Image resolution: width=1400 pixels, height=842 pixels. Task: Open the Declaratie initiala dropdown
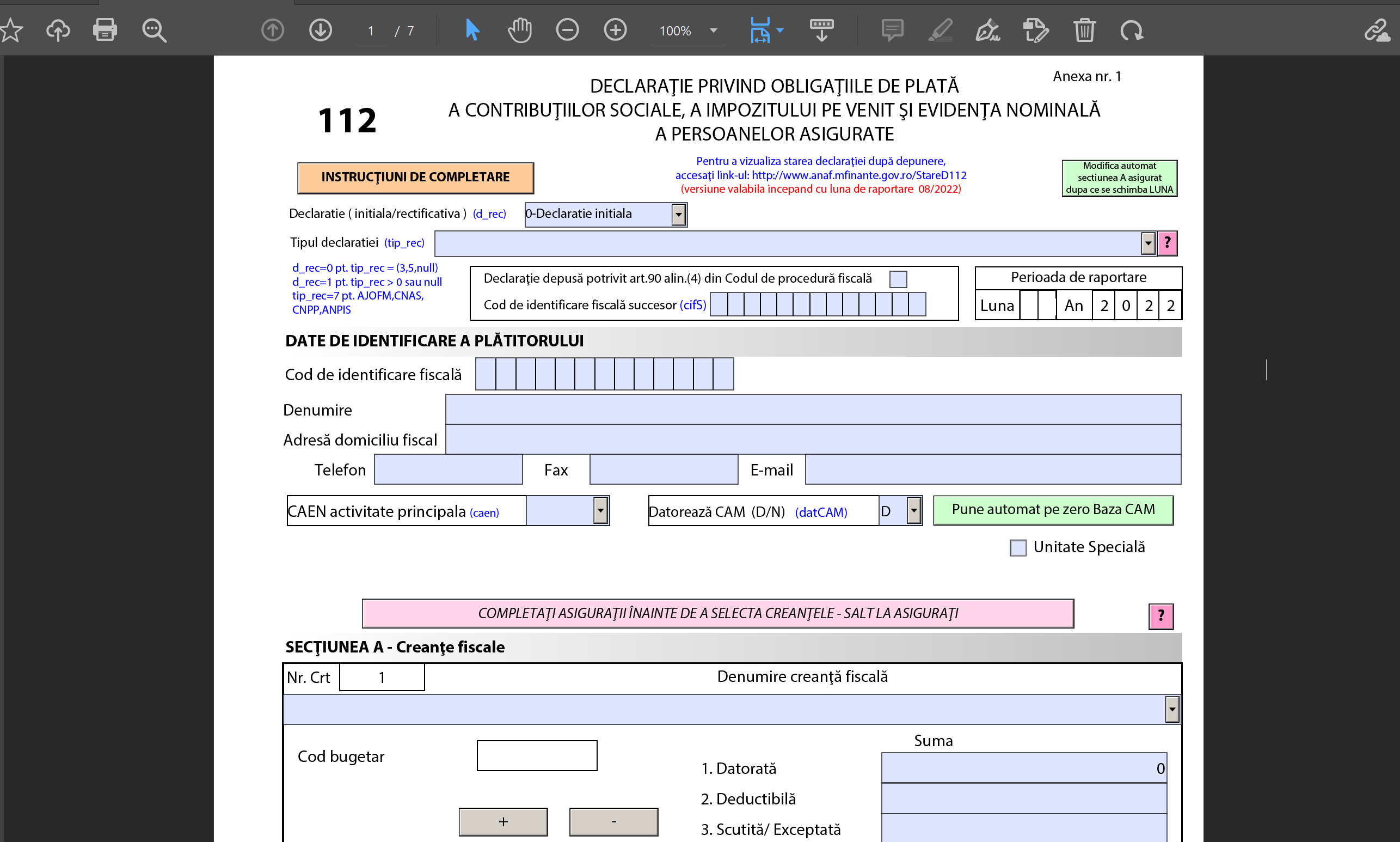[x=678, y=215]
